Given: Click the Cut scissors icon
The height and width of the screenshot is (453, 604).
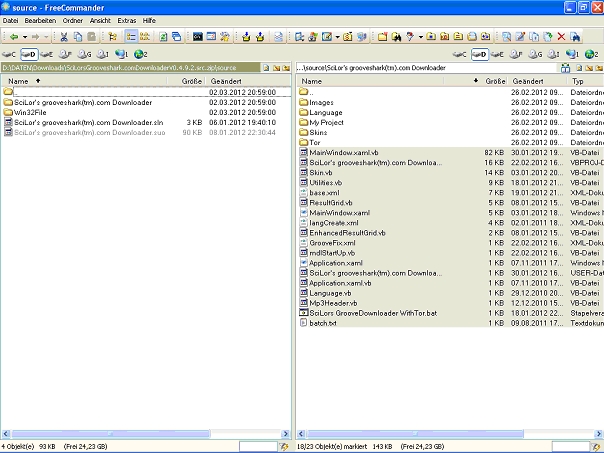Looking at the screenshot, I should [x=64, y=37].
